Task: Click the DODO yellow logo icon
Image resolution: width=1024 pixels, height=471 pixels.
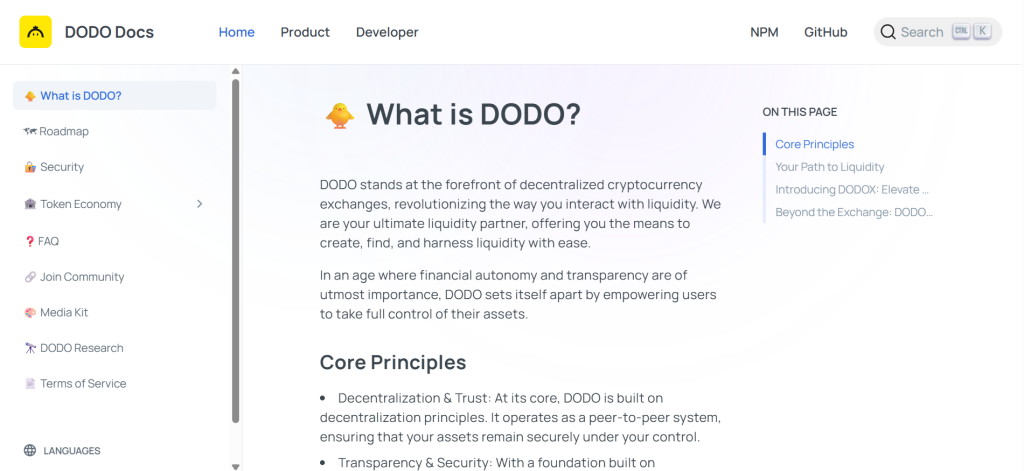Action: pos(35,32)
